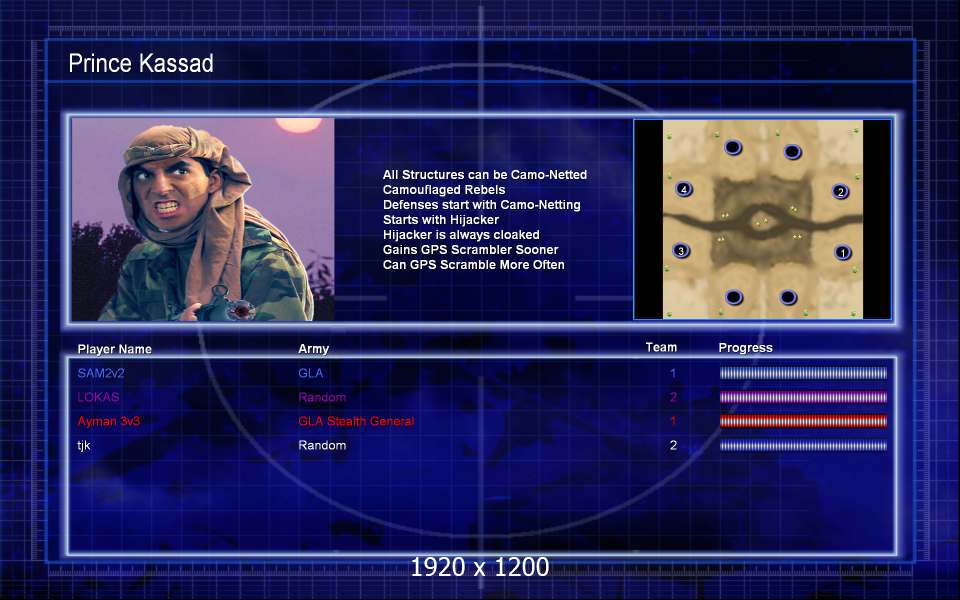Pick the empty start slot above marker 2
Viewport: 960px width, 600px height.
pos(792,151)
